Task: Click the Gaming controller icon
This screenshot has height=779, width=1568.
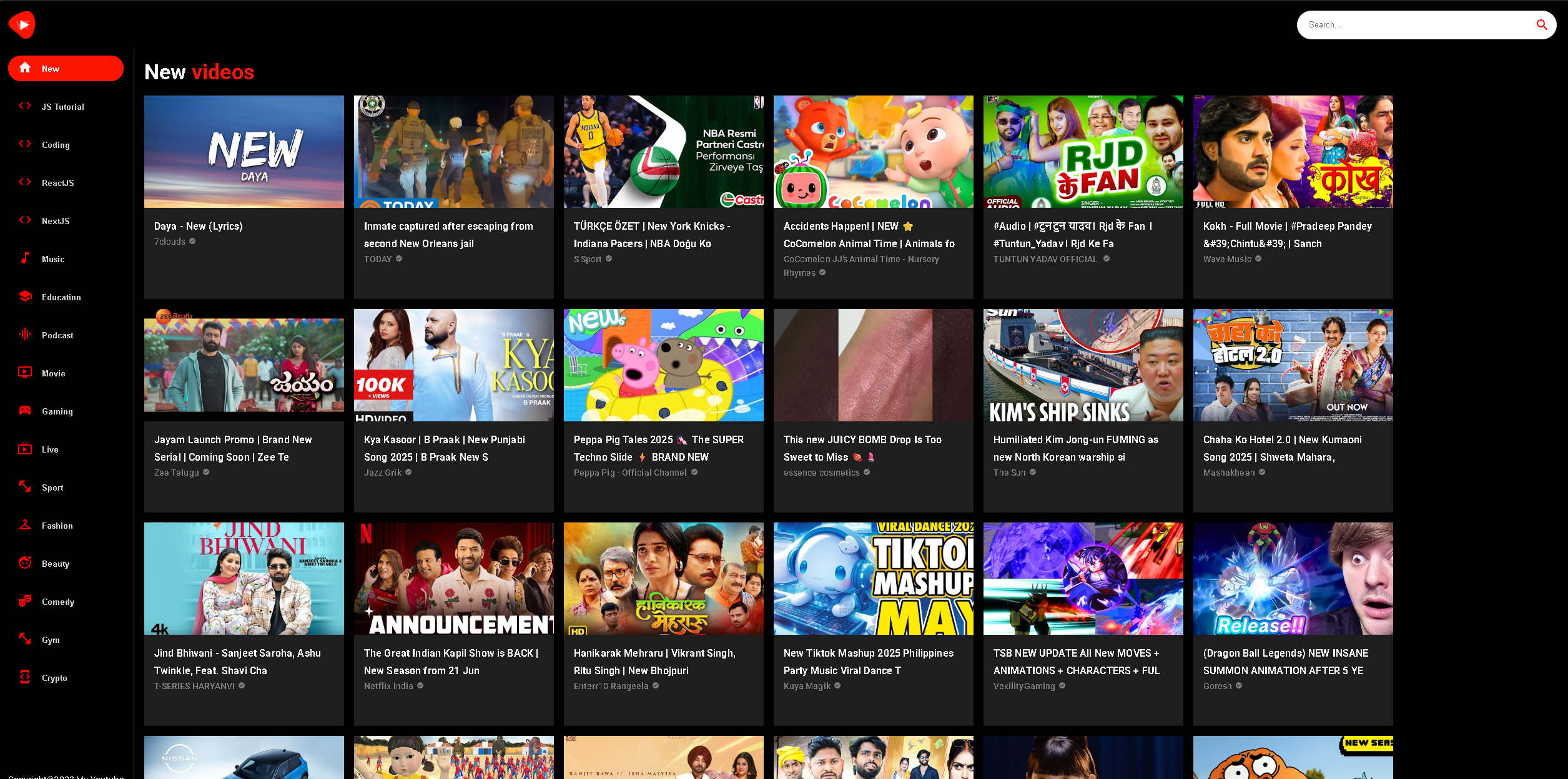Action: pyautogui.click(x=25, y=411)
